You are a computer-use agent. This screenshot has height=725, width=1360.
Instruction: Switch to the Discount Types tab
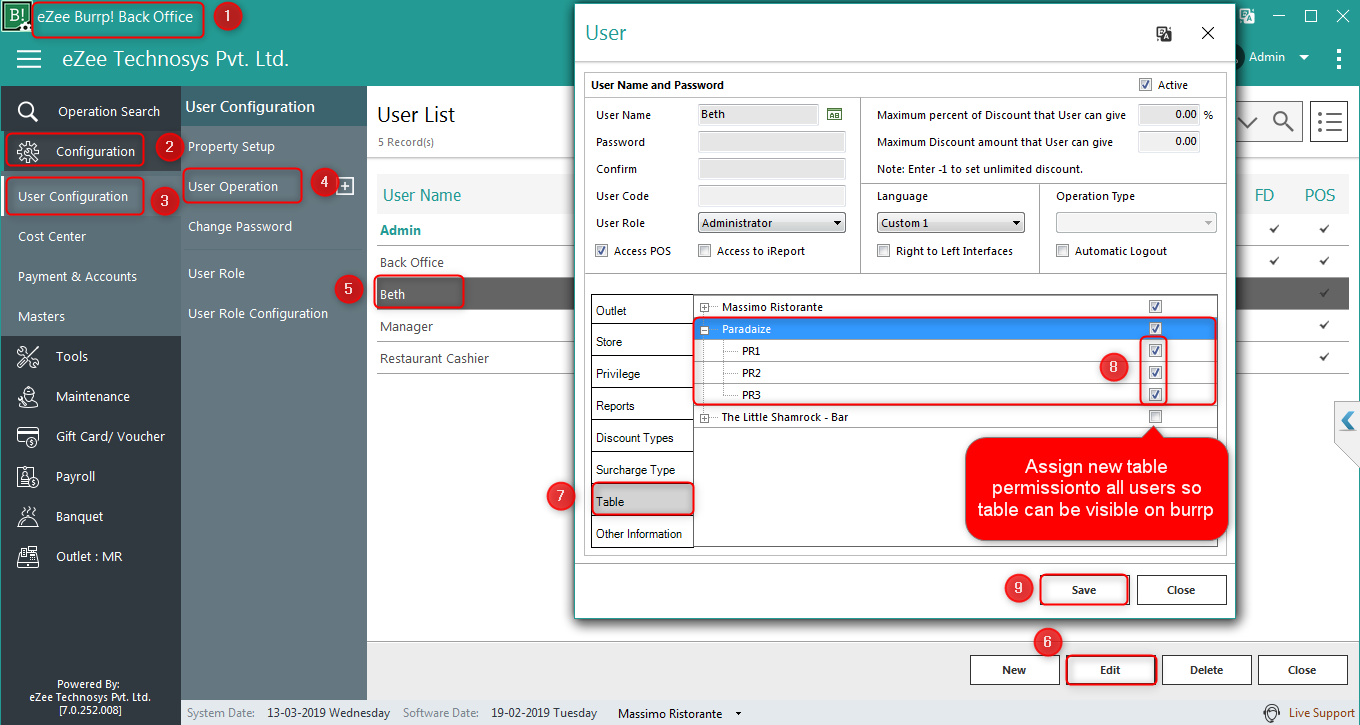[x=642, y=438]
